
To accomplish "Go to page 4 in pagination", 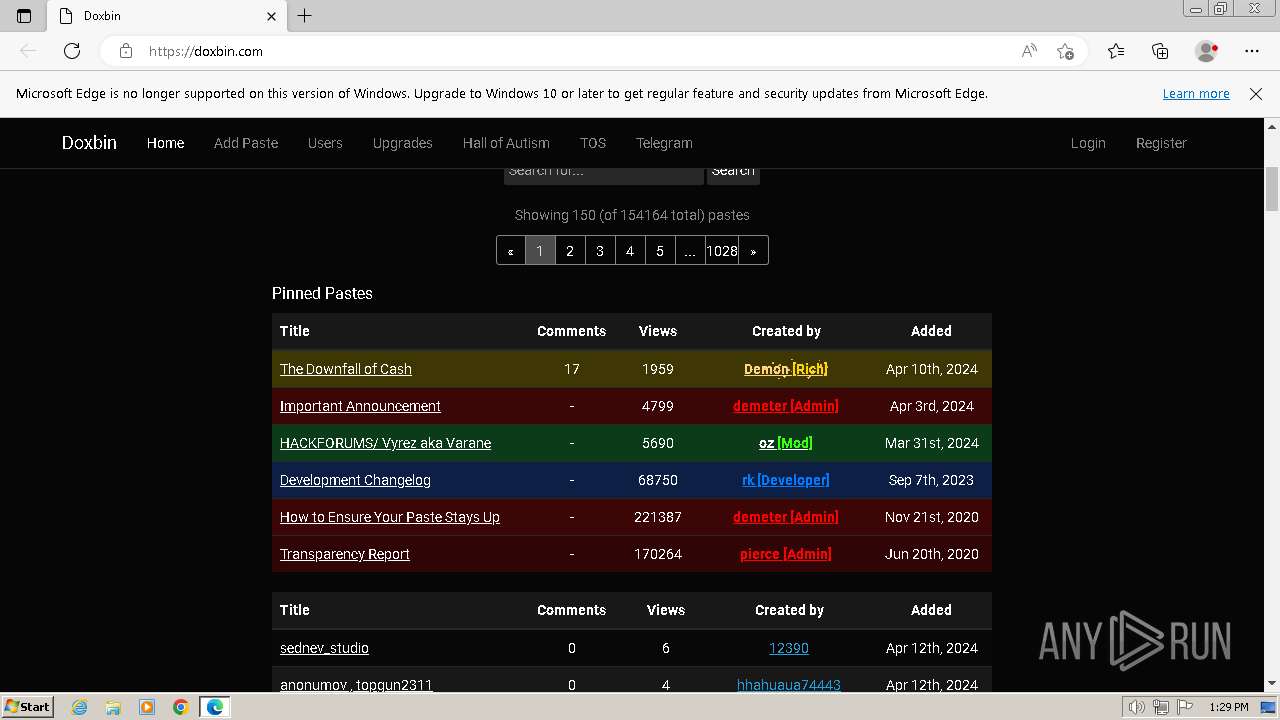I will tap(630, 250).
